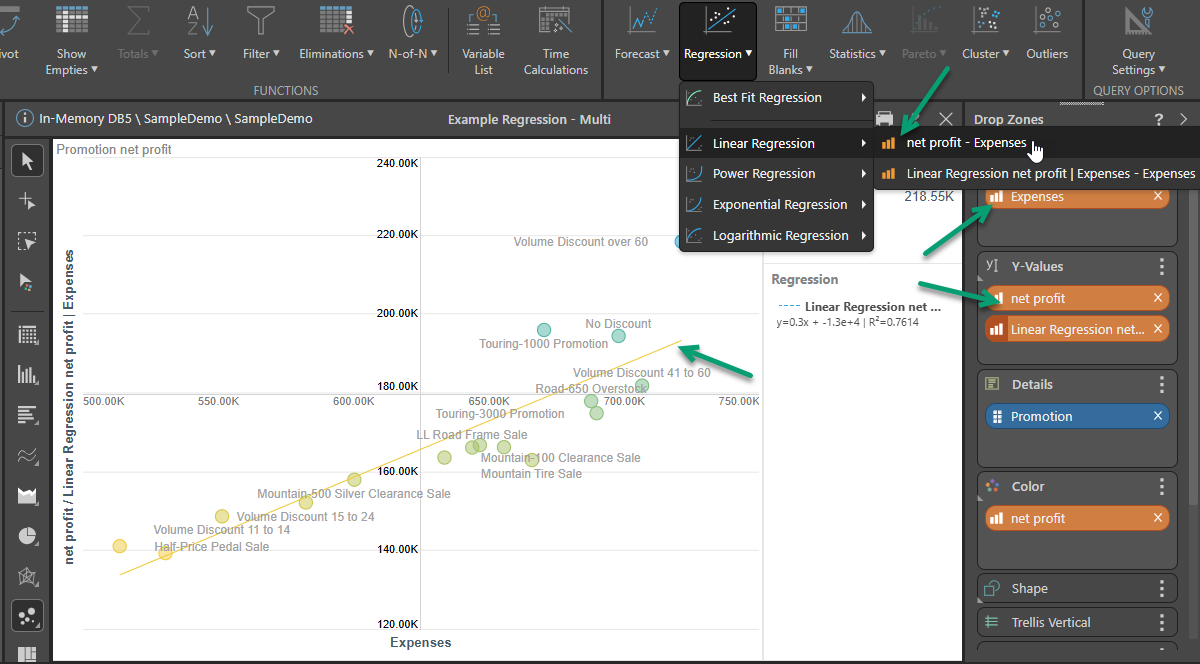The width and height of the screenshot is (1200, 664).
Task: Select the plus-cursor tool in left toolbar
Action: pyautogui.click(x=27, y=201)
